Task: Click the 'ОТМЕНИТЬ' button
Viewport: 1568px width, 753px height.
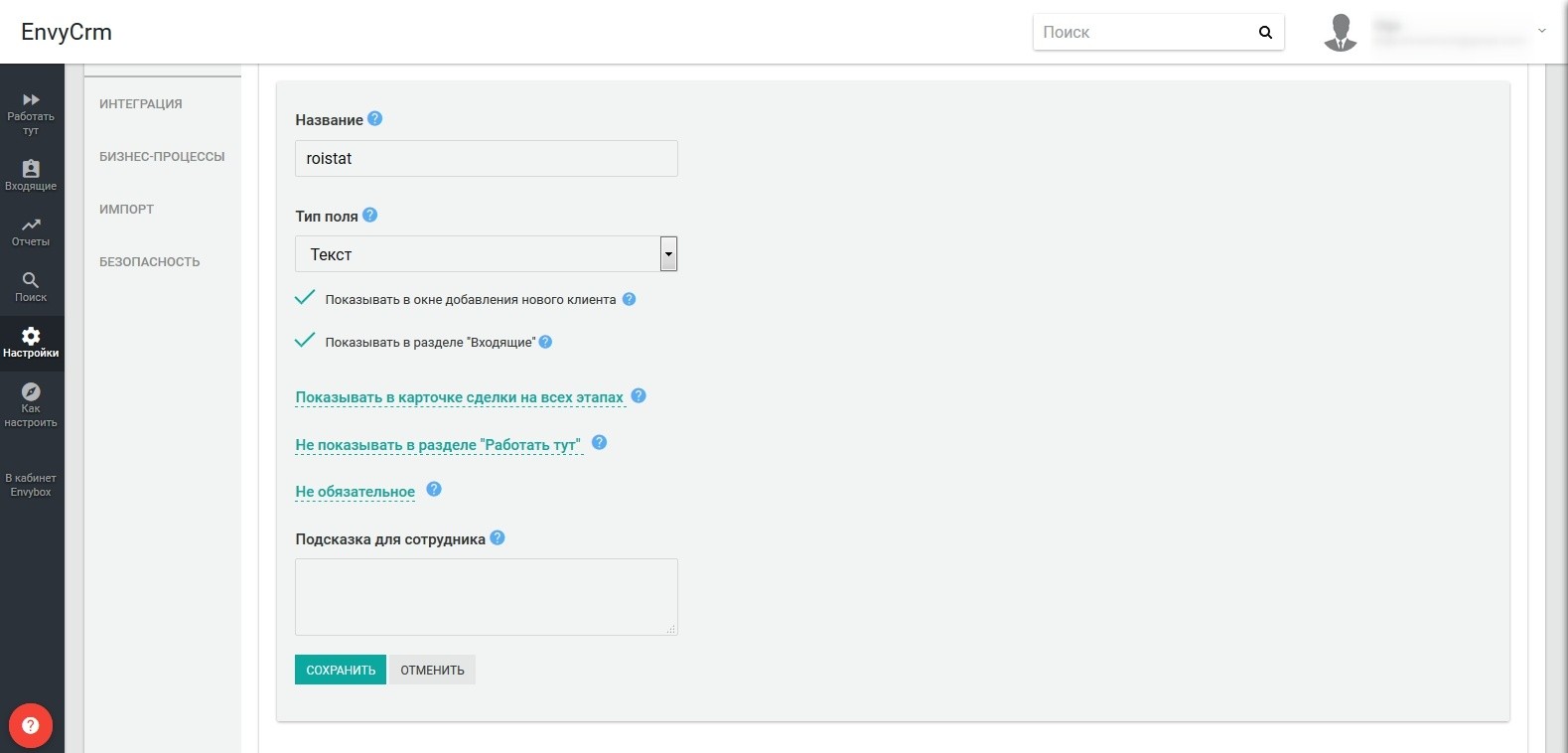Action: tap(432, 671)
